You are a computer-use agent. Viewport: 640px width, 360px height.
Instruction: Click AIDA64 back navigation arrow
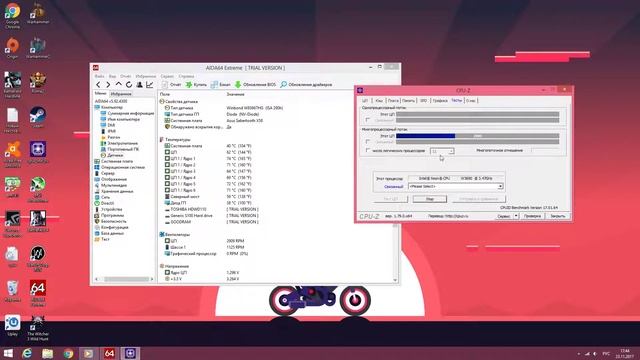[98, 84]
